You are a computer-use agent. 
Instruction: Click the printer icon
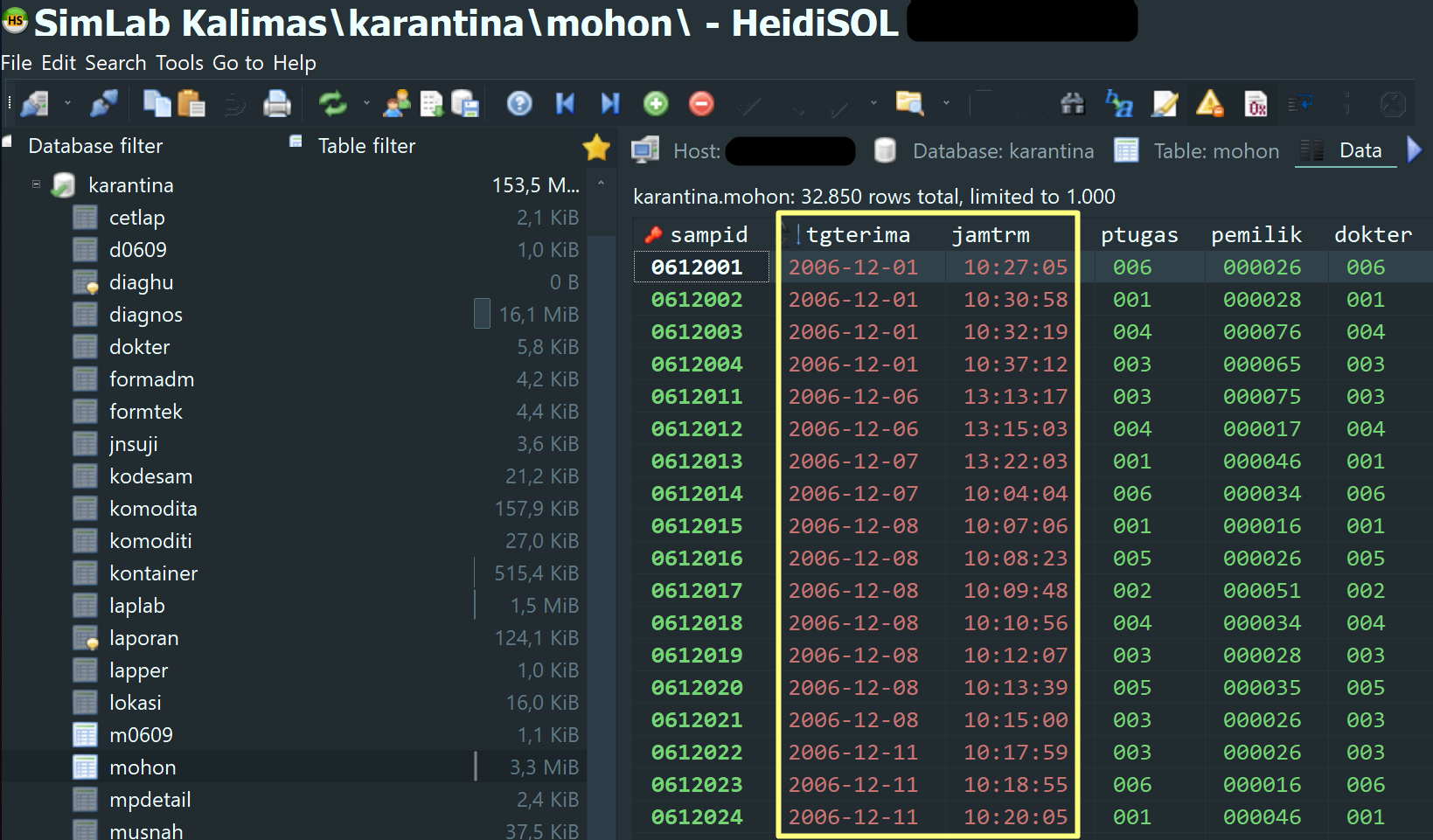[x=277, y=104]
